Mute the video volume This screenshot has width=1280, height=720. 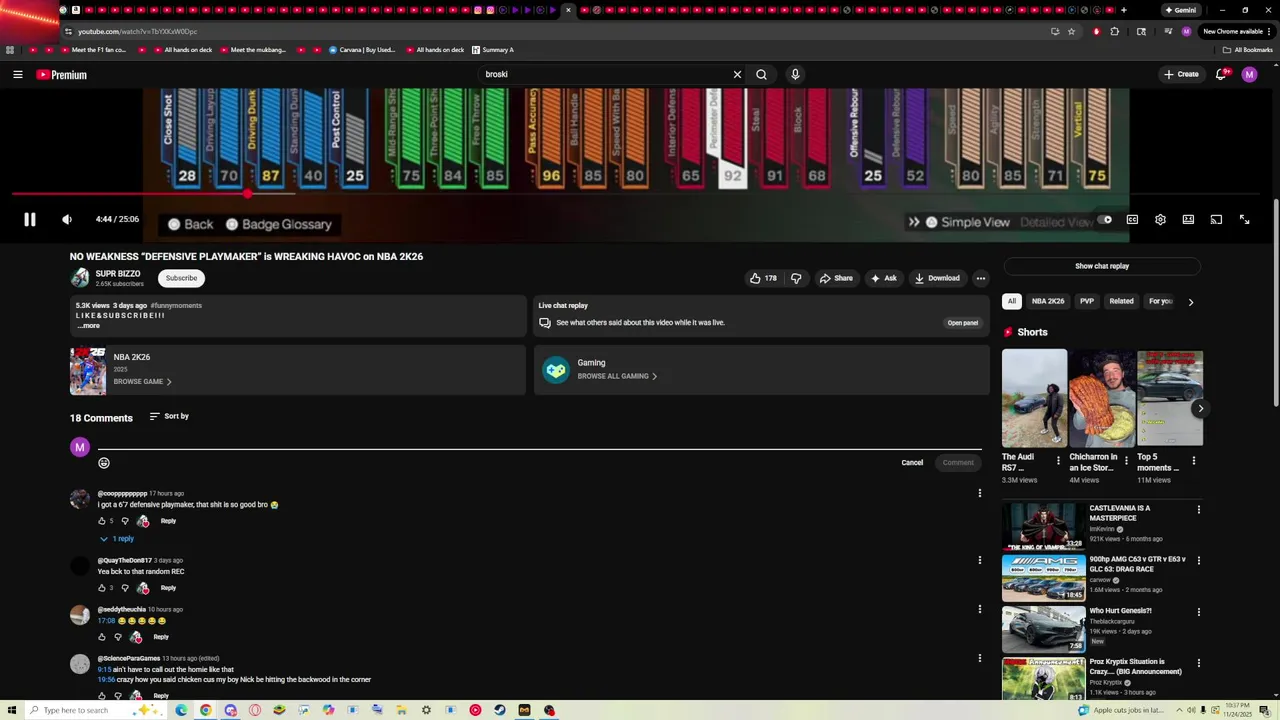click(x=67, y=220)
